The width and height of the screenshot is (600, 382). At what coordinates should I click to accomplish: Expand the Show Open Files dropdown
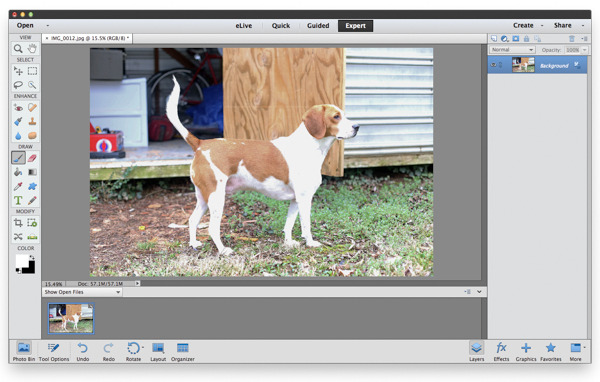[82, 292]
